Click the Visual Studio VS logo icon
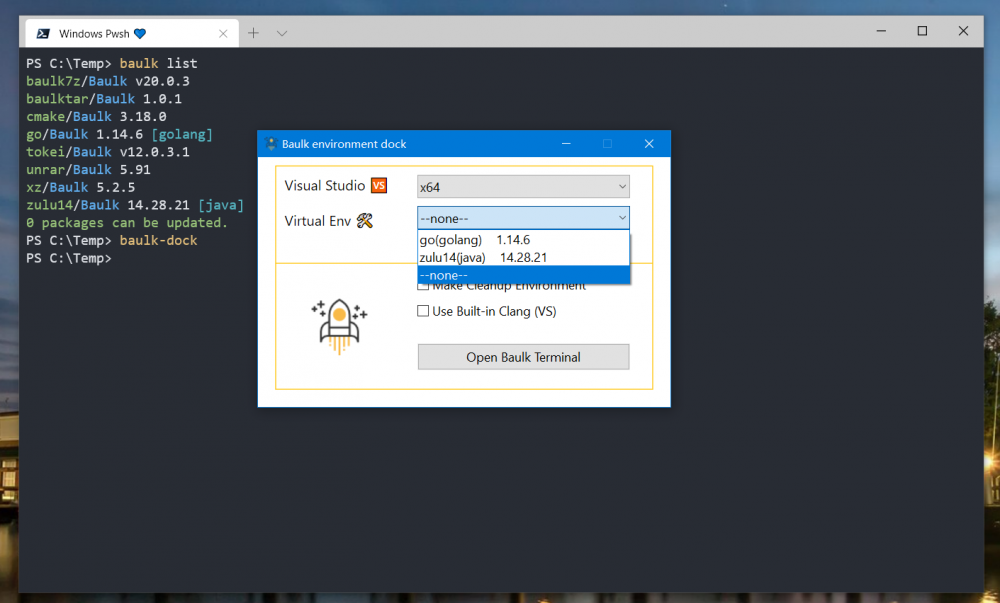The width and height of the screenshot is (1000, 603). pyautogui.click(x=379, y=185)
